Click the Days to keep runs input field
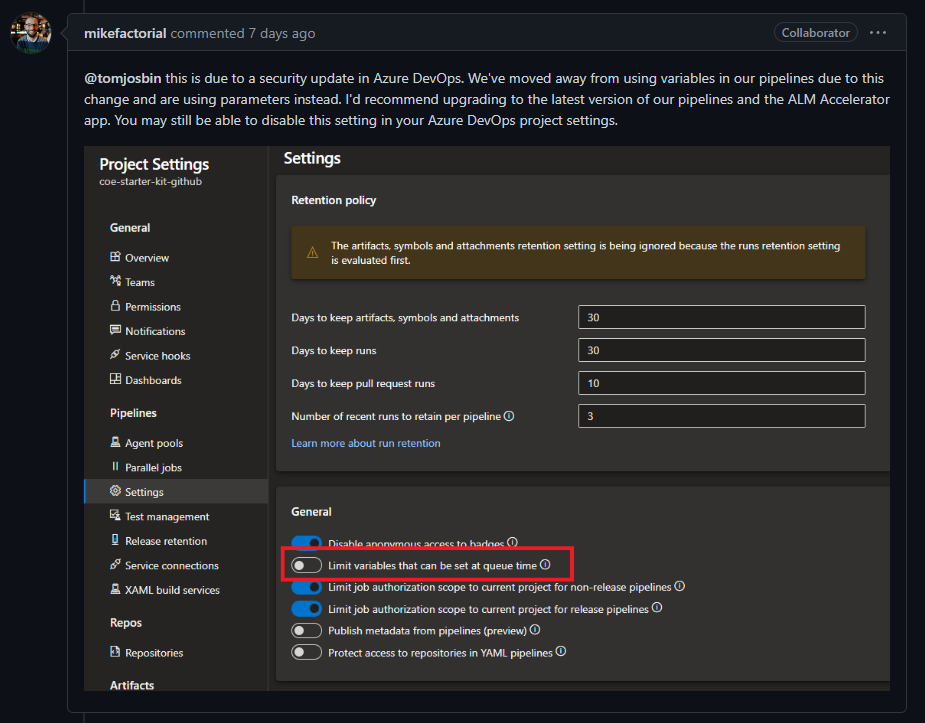The height and width of the screenshot is (723, 925). (721, 350)
